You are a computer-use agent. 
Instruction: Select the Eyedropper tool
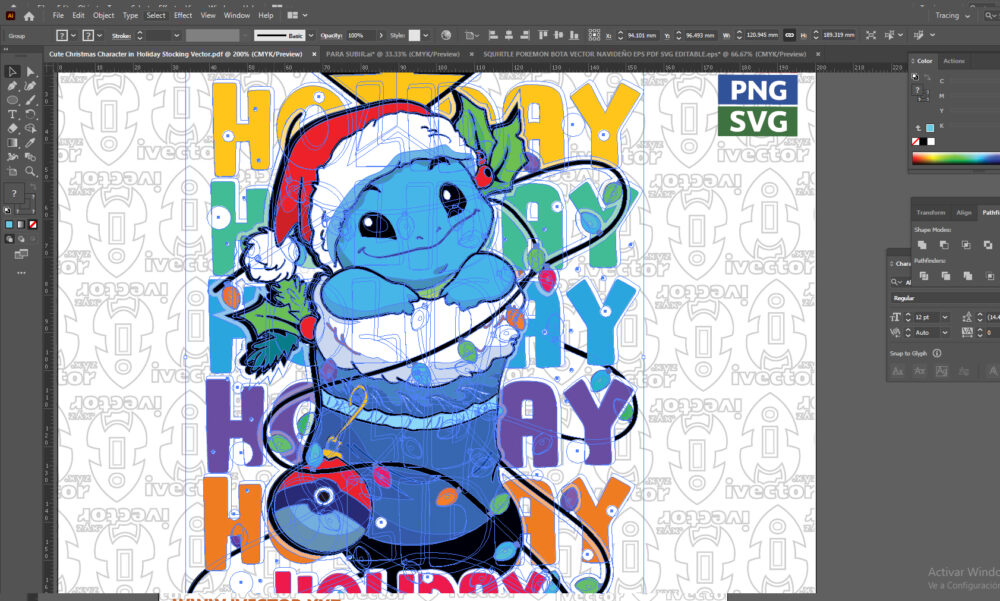30,143
